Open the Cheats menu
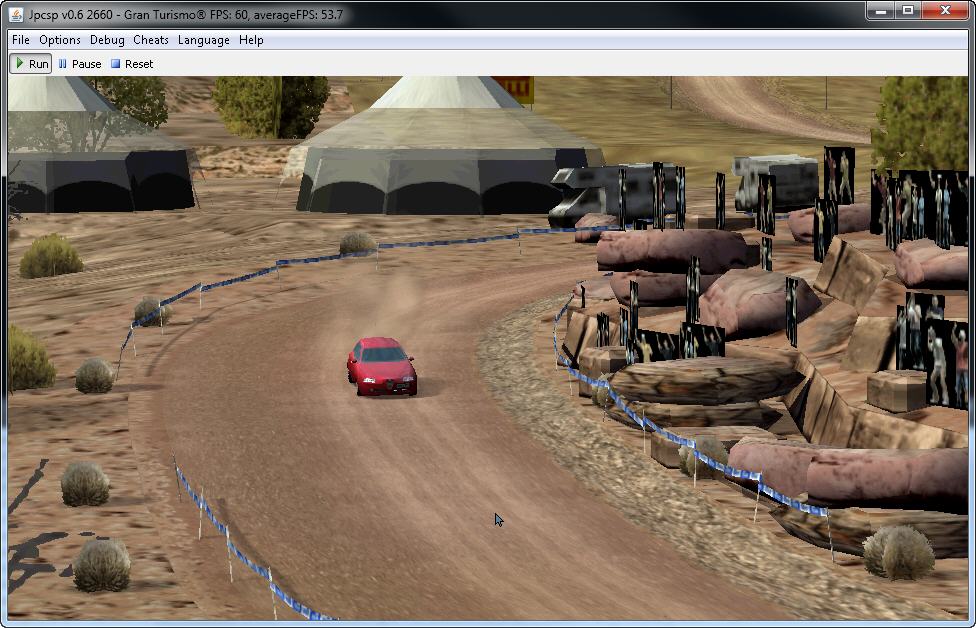 click(151, 40)
